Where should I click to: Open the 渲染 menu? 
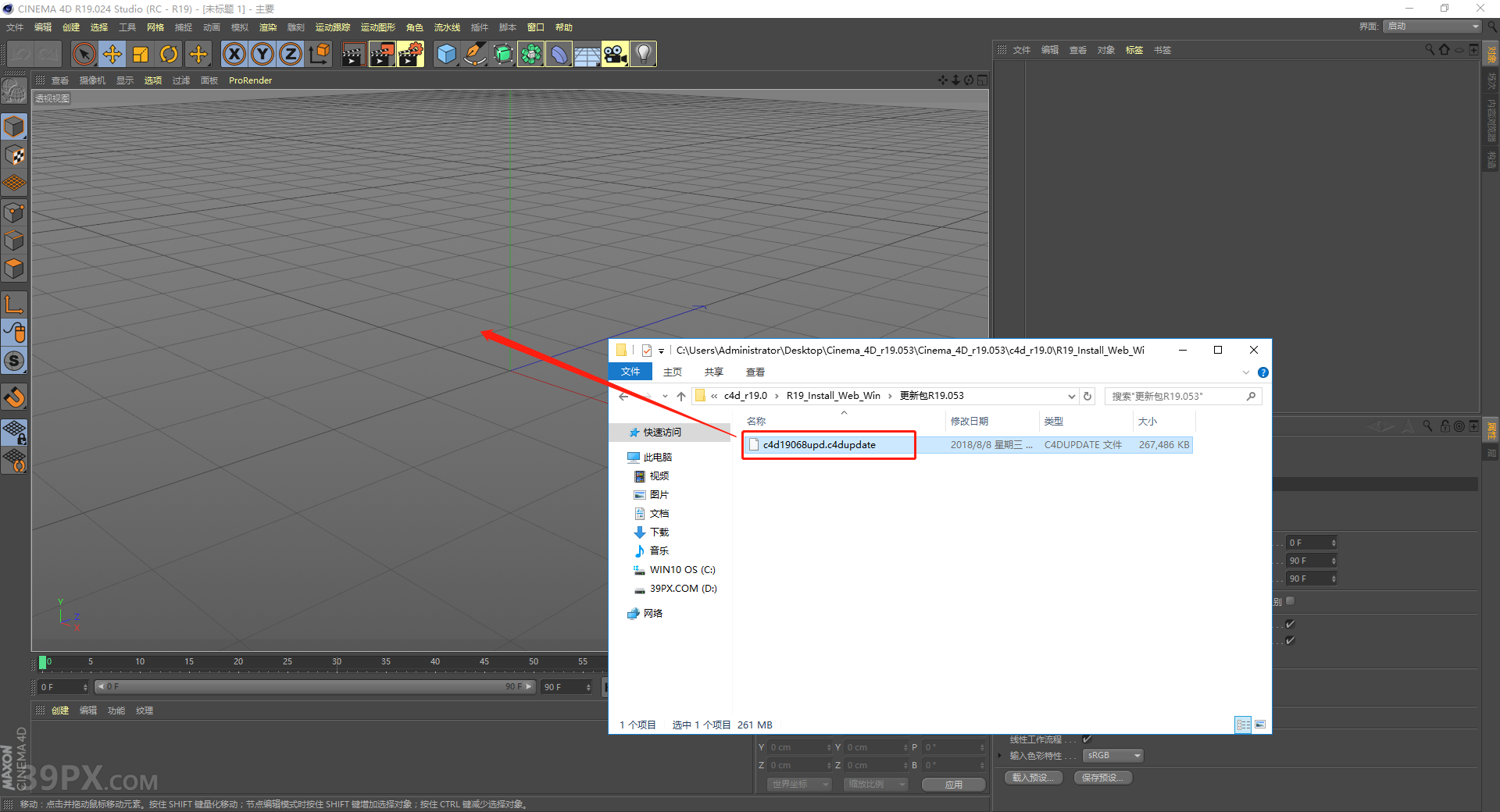[x=268, y=27]
